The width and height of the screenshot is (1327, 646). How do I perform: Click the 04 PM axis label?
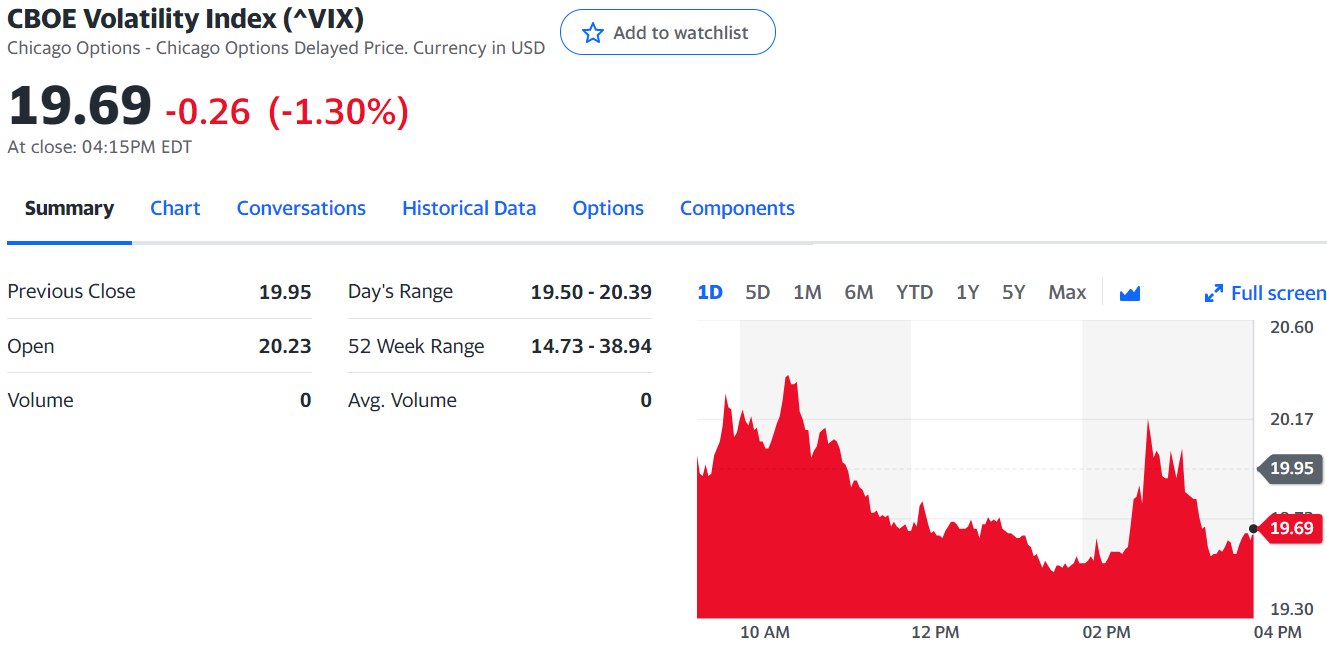[1277, 632]
